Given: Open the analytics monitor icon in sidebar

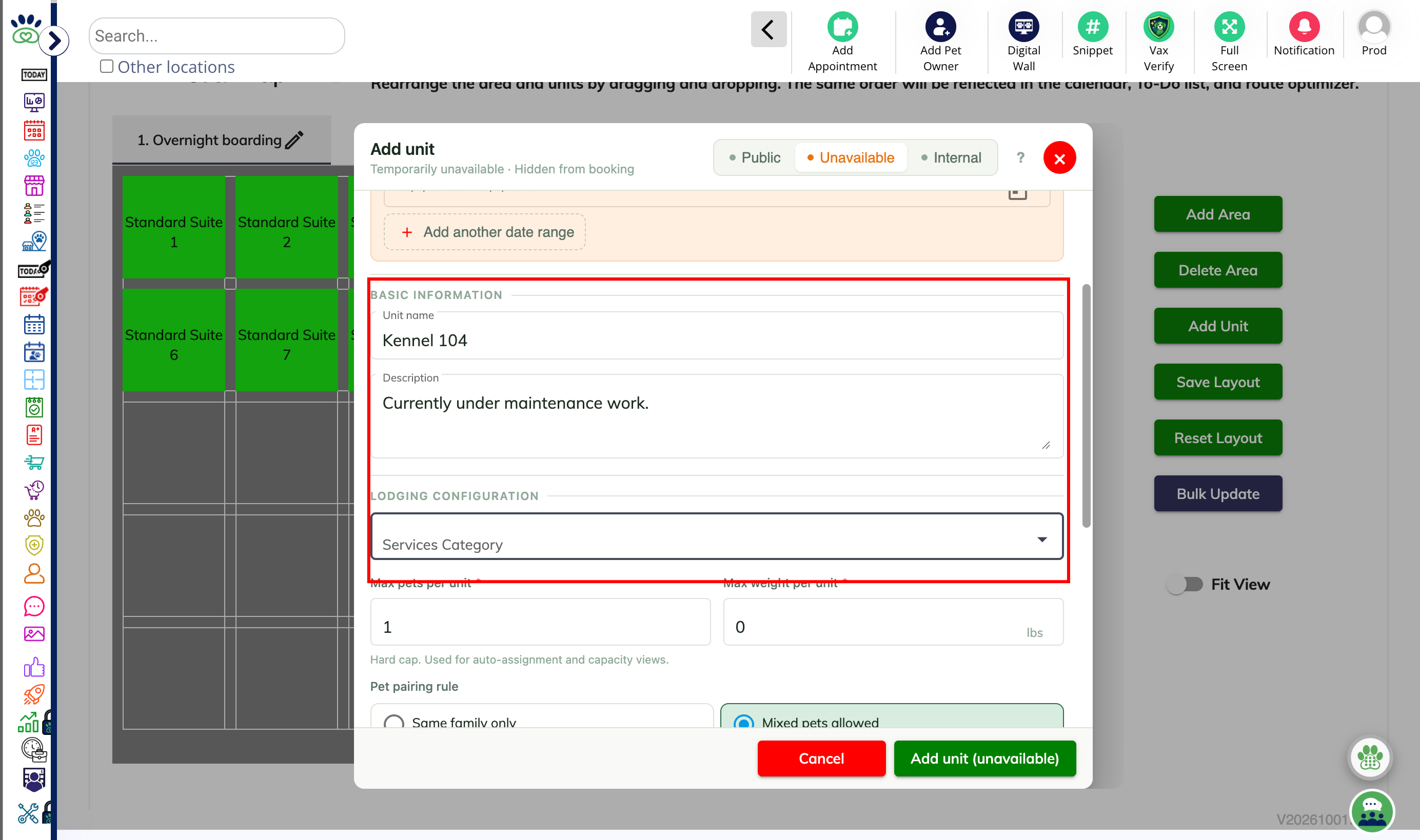Looking at the screenshot, I should tap(34, 103).
